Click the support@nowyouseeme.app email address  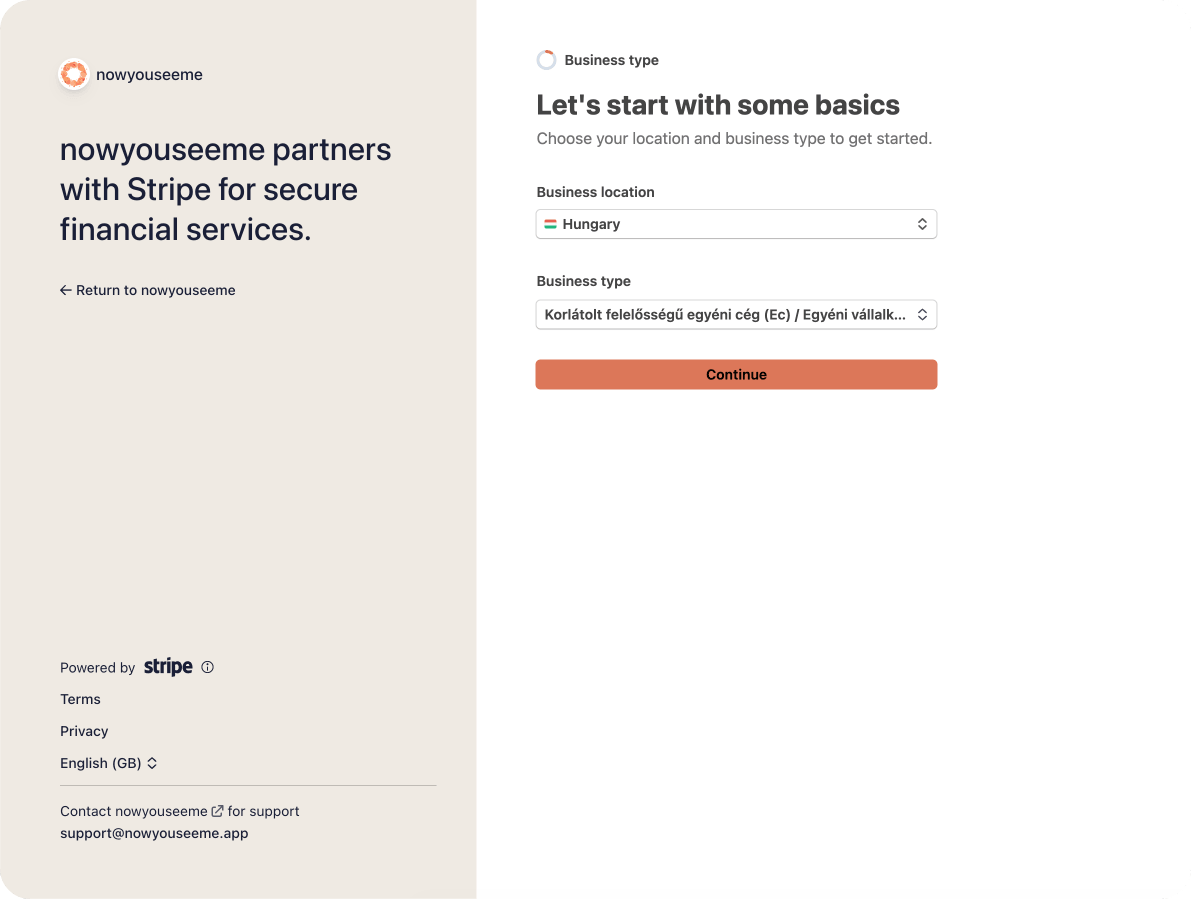coord(154,833)
